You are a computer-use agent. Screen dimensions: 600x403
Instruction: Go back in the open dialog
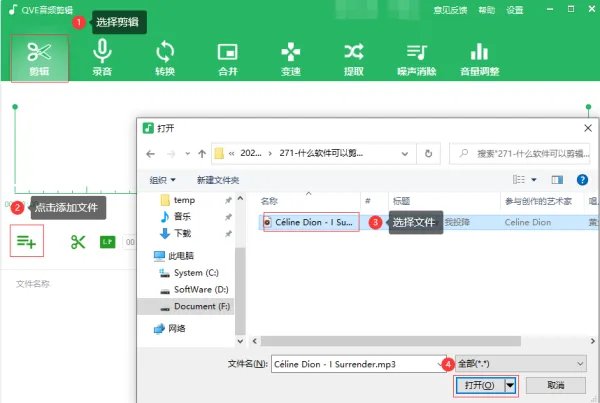click(x=150, y=154)
